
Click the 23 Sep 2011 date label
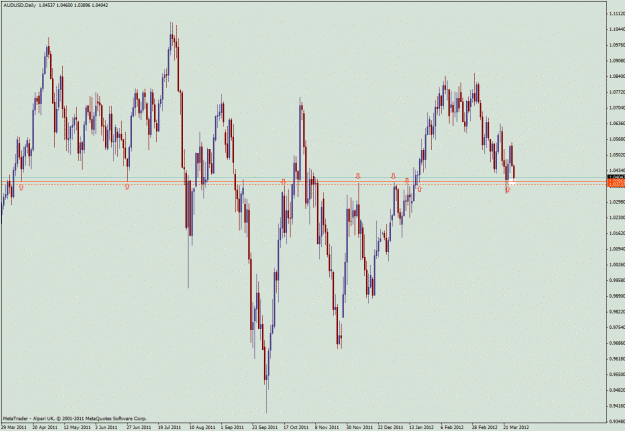[x=265, y=427]
